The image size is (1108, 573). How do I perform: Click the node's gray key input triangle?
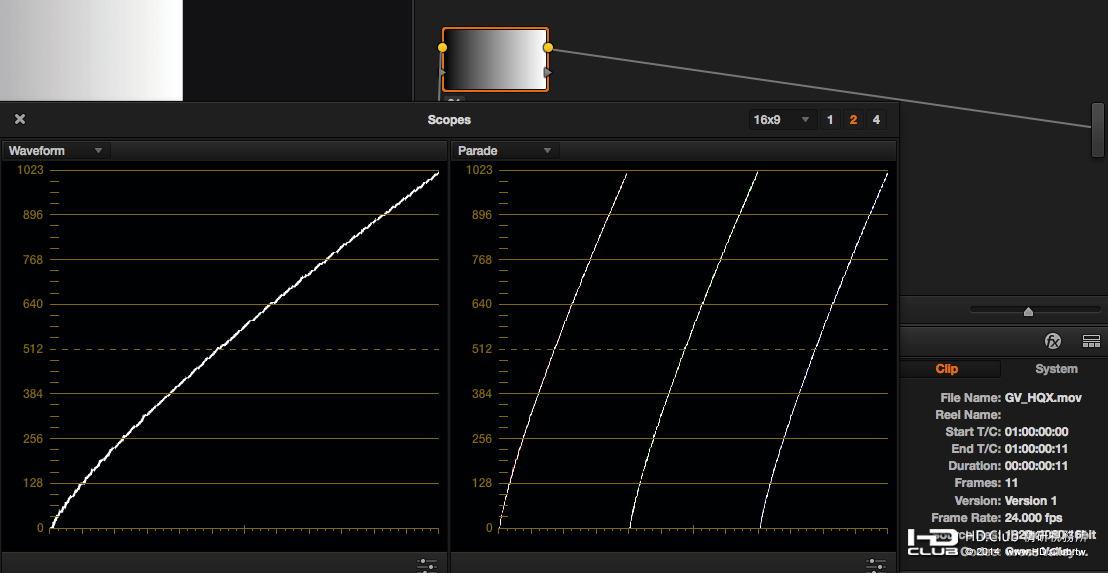coord(443,73)
